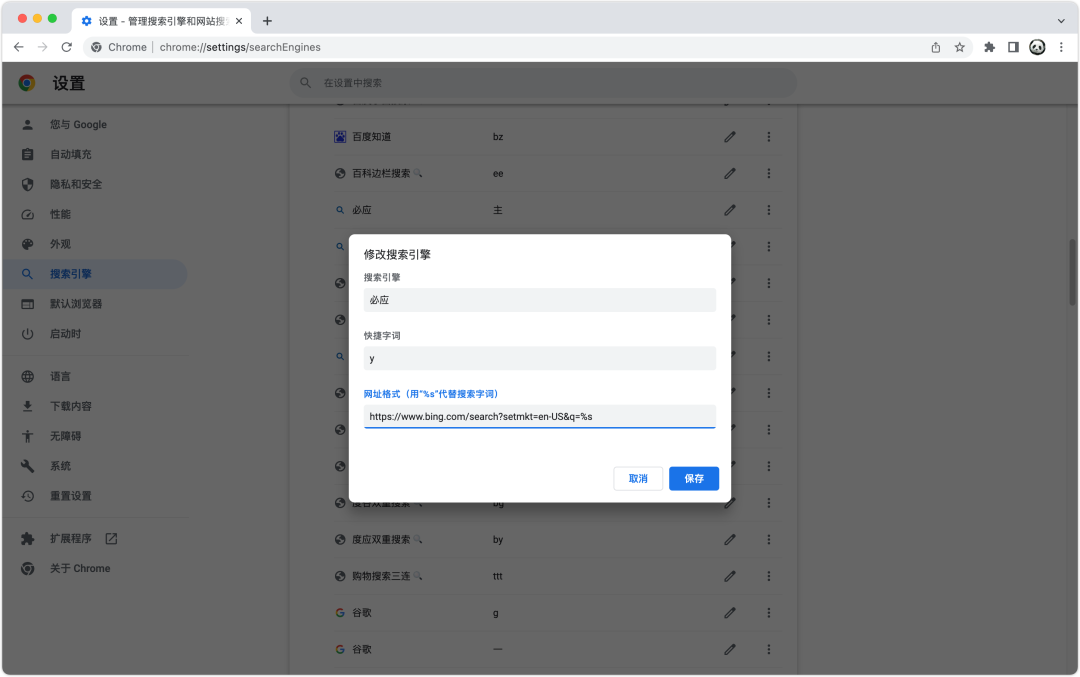
Task: Edit 百科边栏搜索 with its pencil icon
Action: tap(730, 174)
